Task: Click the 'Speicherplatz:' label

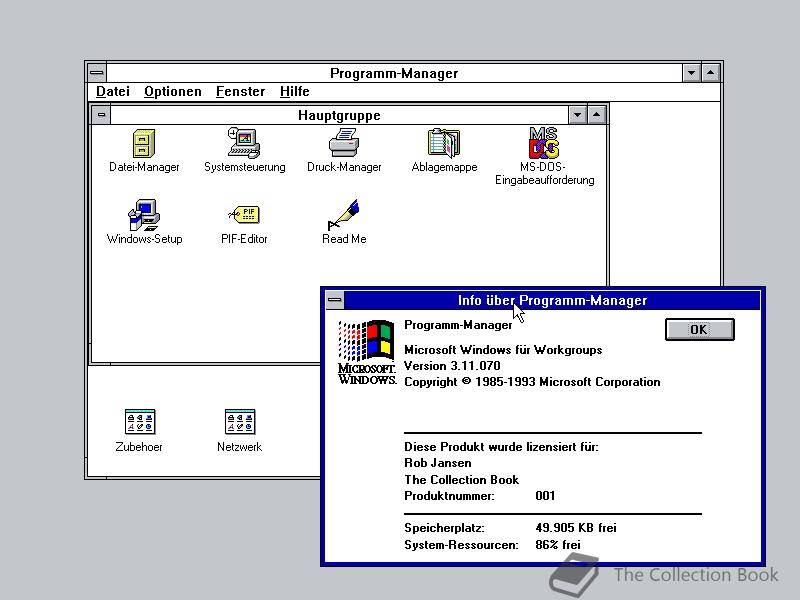Action: 444,528
